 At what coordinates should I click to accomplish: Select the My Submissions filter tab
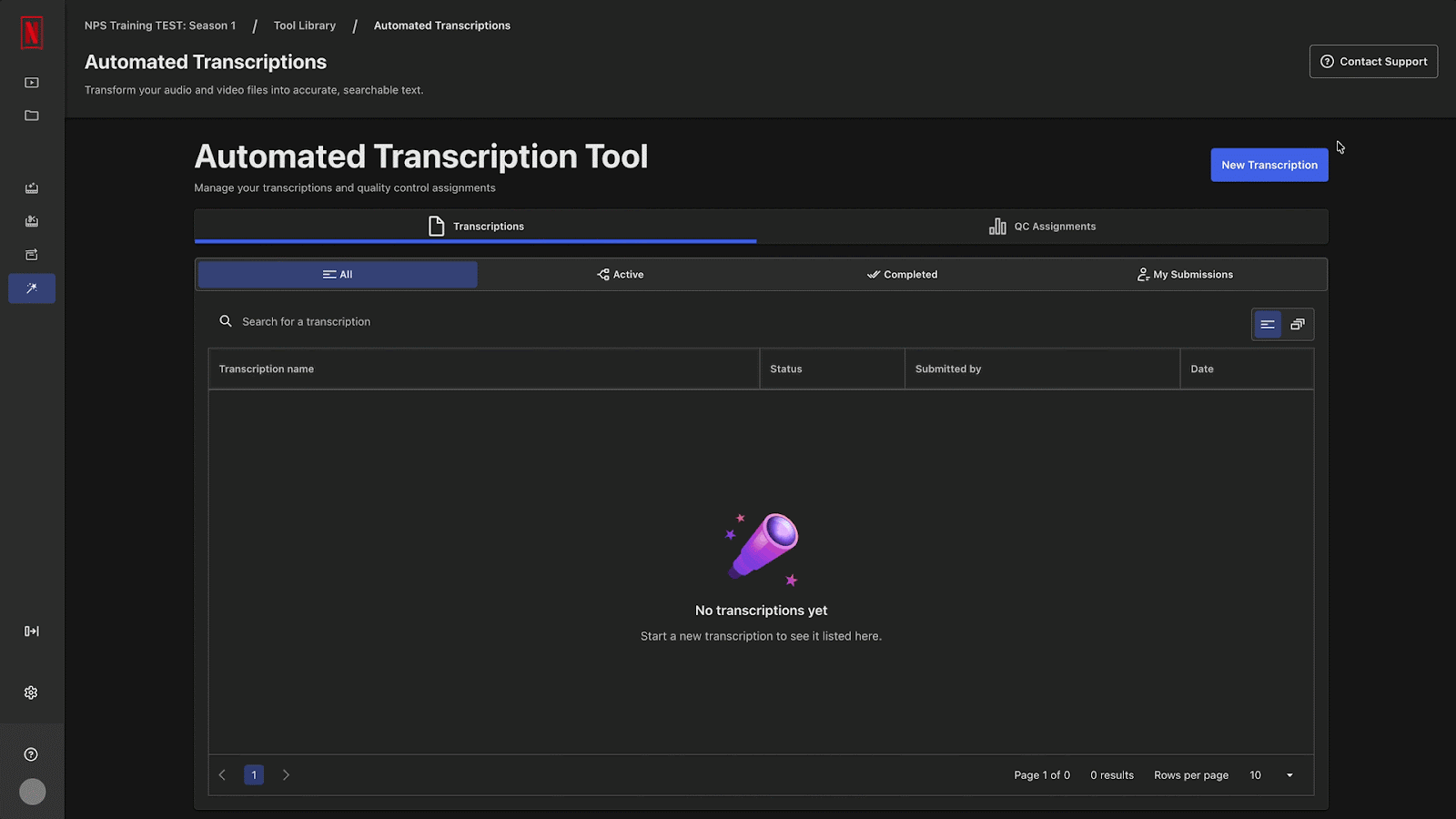pyautogui.click(x=1185, y=275)
